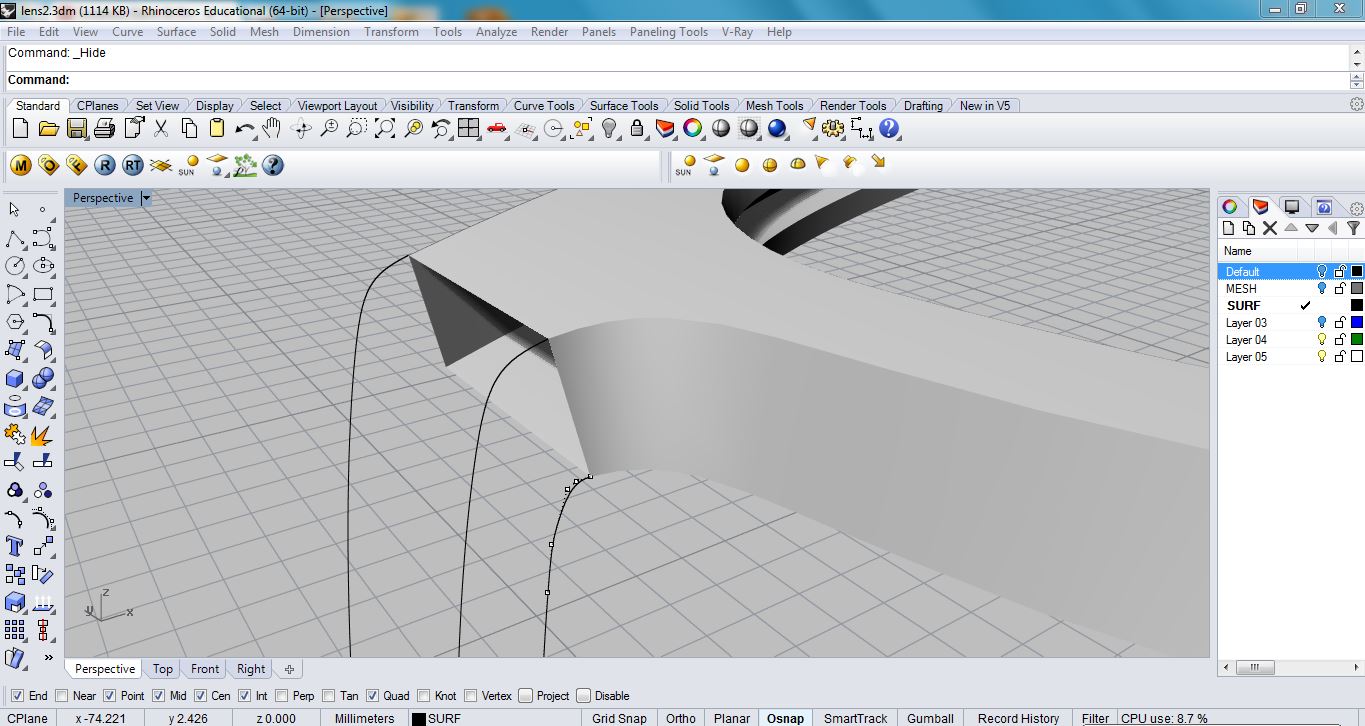This screenshot has width=1365, height=726.
Task: Select the Text object tool
Action: 15,545
